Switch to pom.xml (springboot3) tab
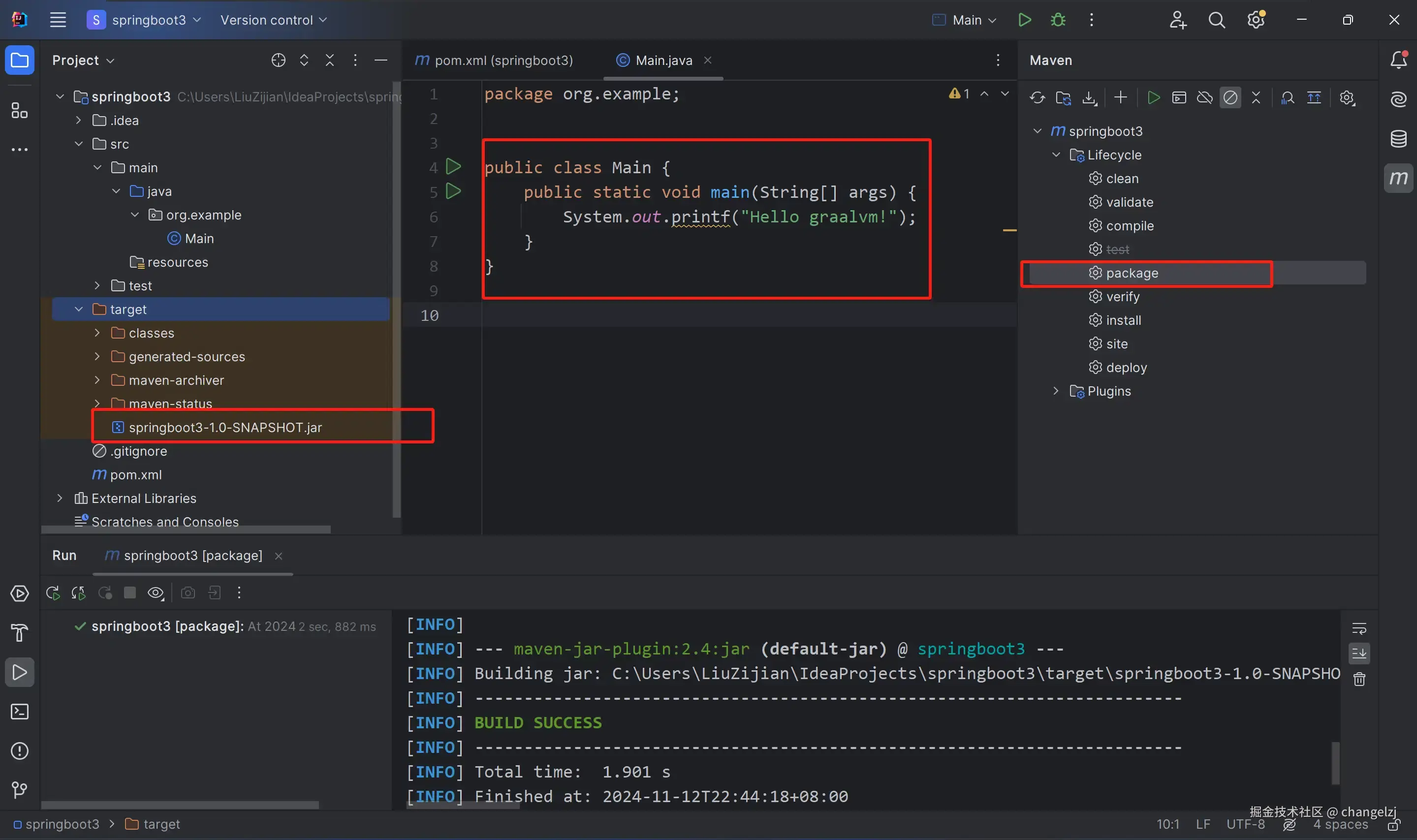This screenshot has width=1417, height=840. [494, 60]
